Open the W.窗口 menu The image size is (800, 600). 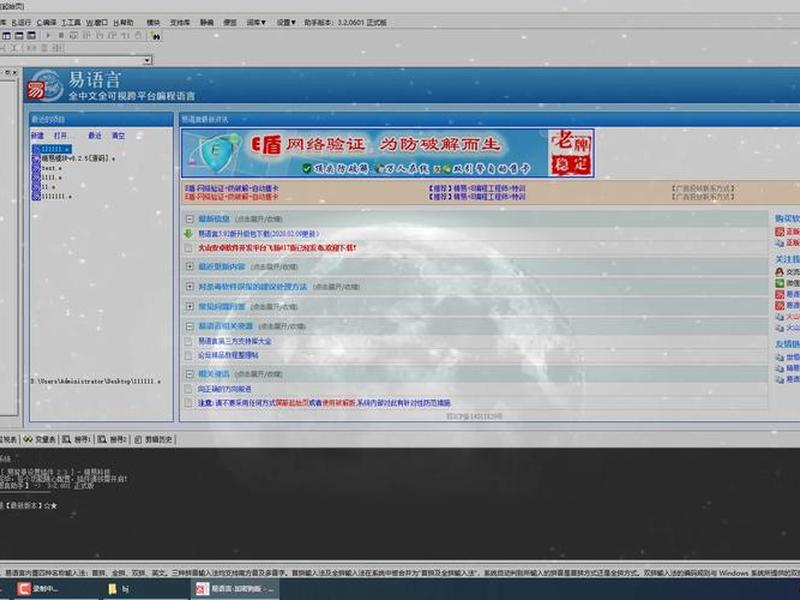click(97, 22)
